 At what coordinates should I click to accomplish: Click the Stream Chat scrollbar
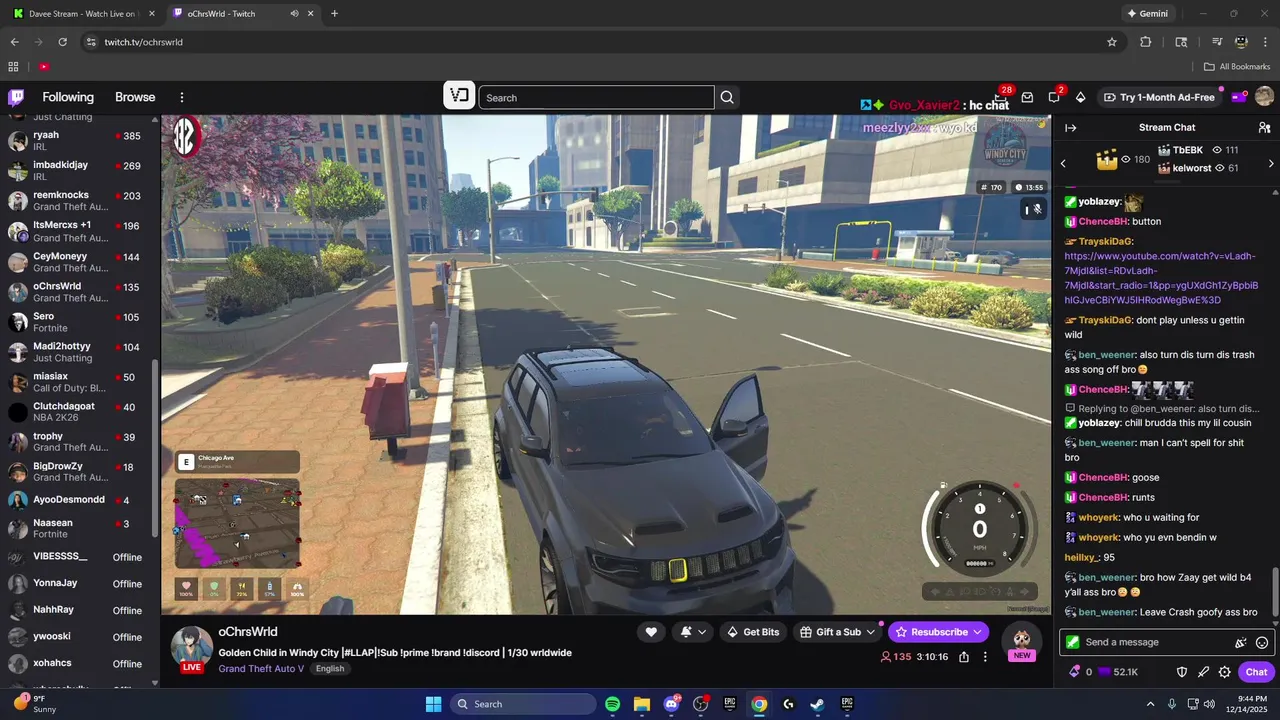[x=1275, y=592]
